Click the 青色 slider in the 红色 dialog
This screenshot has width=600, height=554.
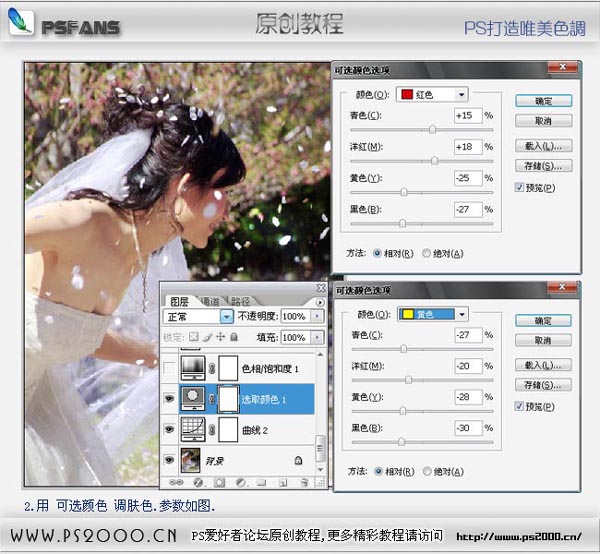pyautogui.click(x=432, y=130)
